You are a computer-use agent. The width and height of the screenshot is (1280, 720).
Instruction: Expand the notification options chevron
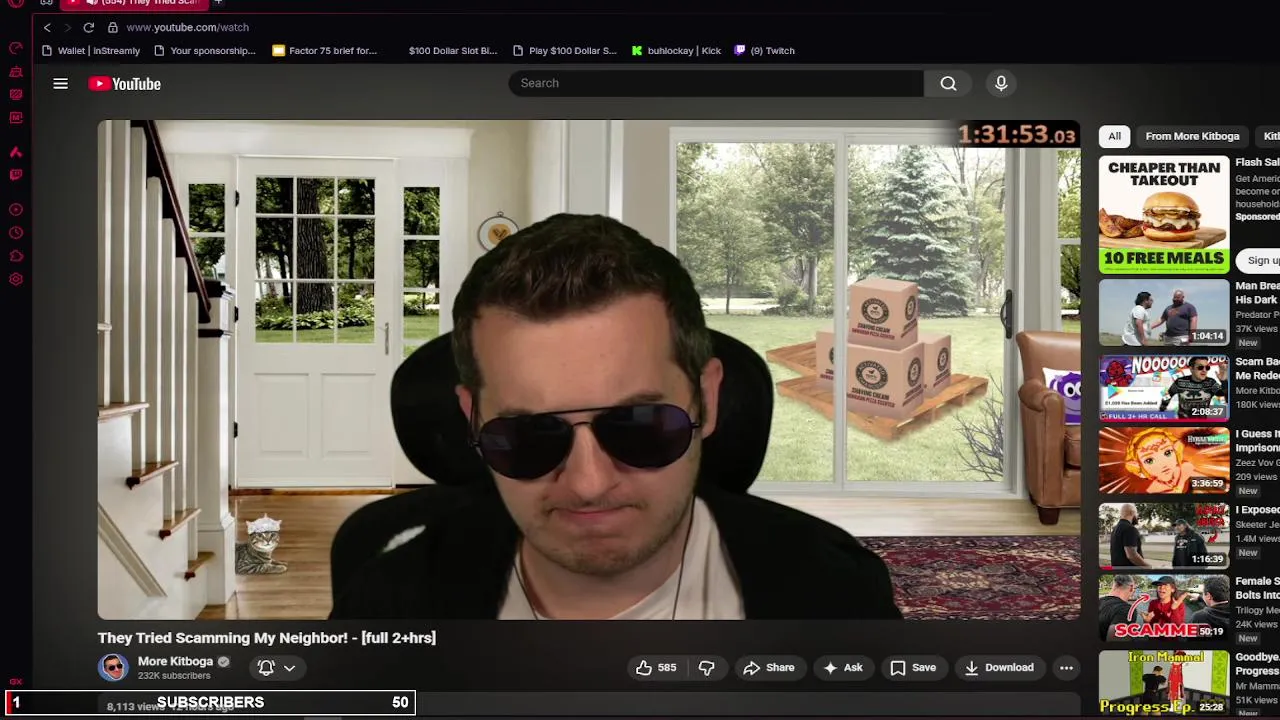[289, 668]
